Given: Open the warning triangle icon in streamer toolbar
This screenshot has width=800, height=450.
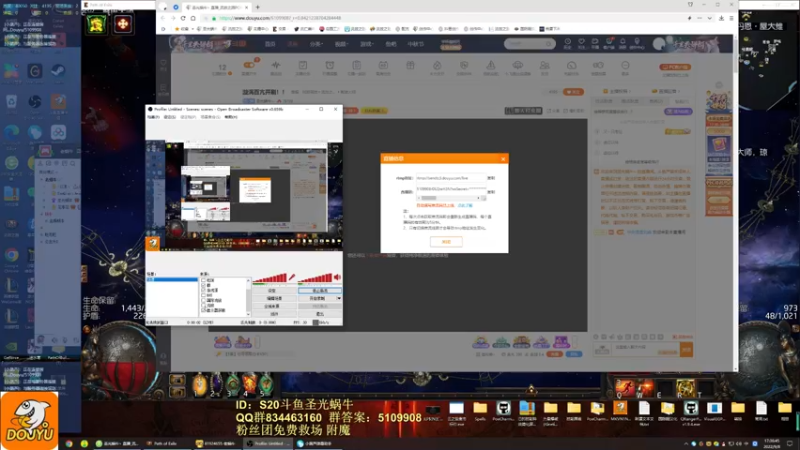Looking at the screenshot, I should pos(490,65).
